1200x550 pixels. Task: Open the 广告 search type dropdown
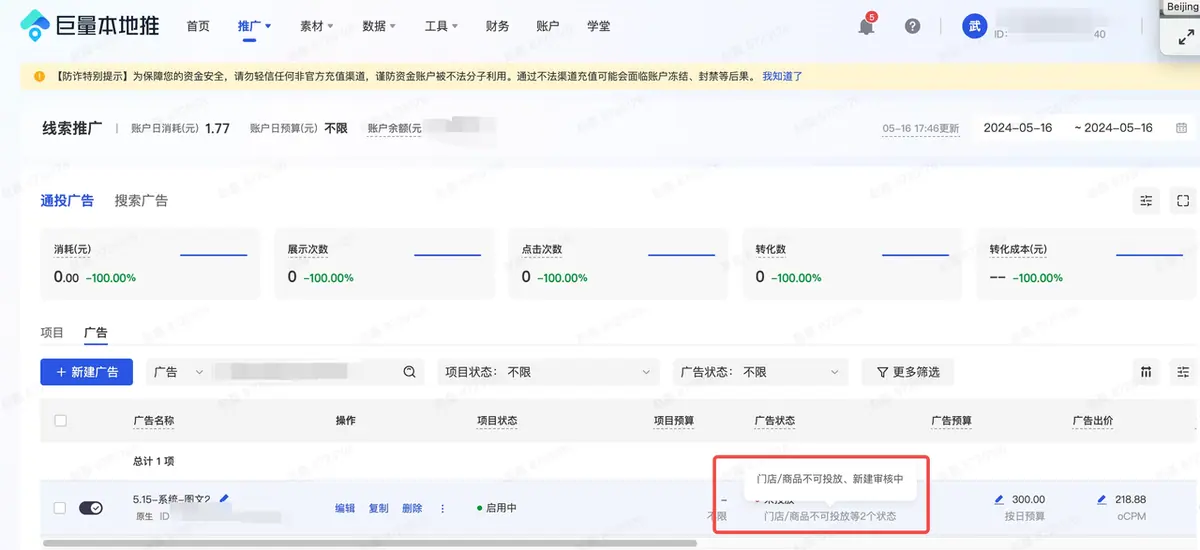click(x=178, y=372)
